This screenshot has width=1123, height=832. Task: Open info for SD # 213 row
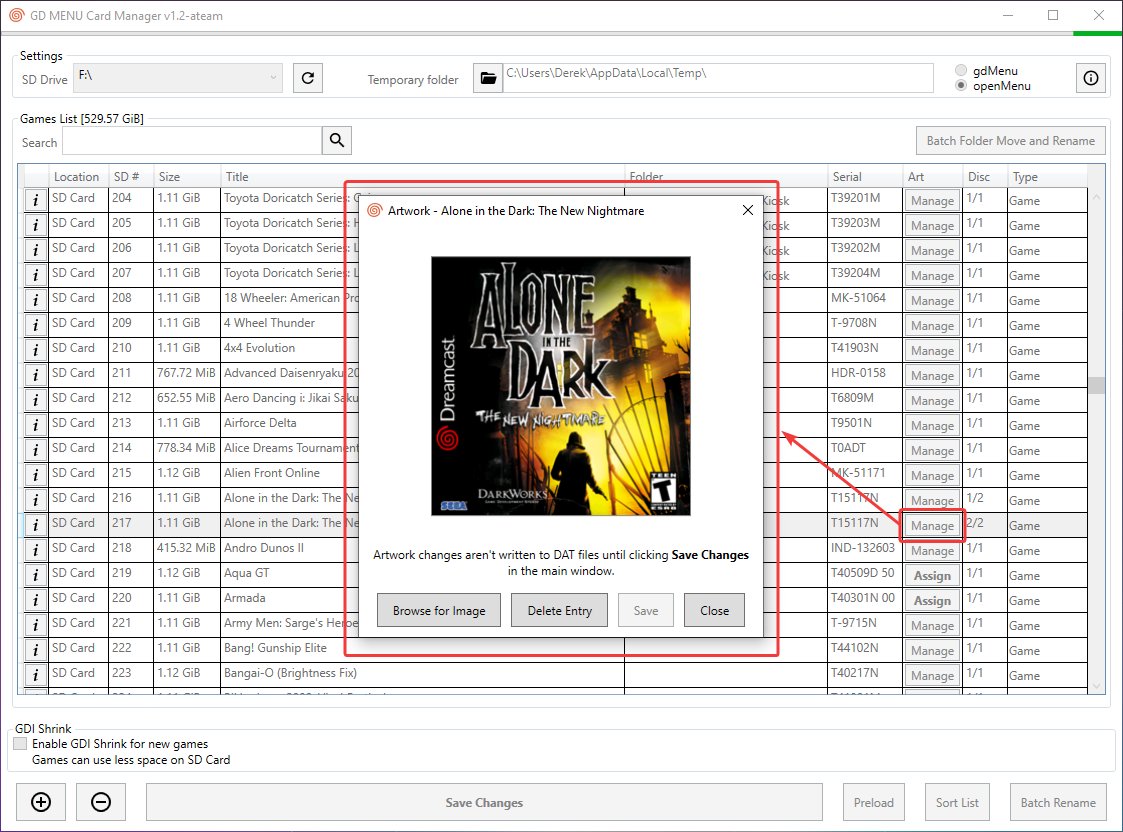[x=36, y=425]
